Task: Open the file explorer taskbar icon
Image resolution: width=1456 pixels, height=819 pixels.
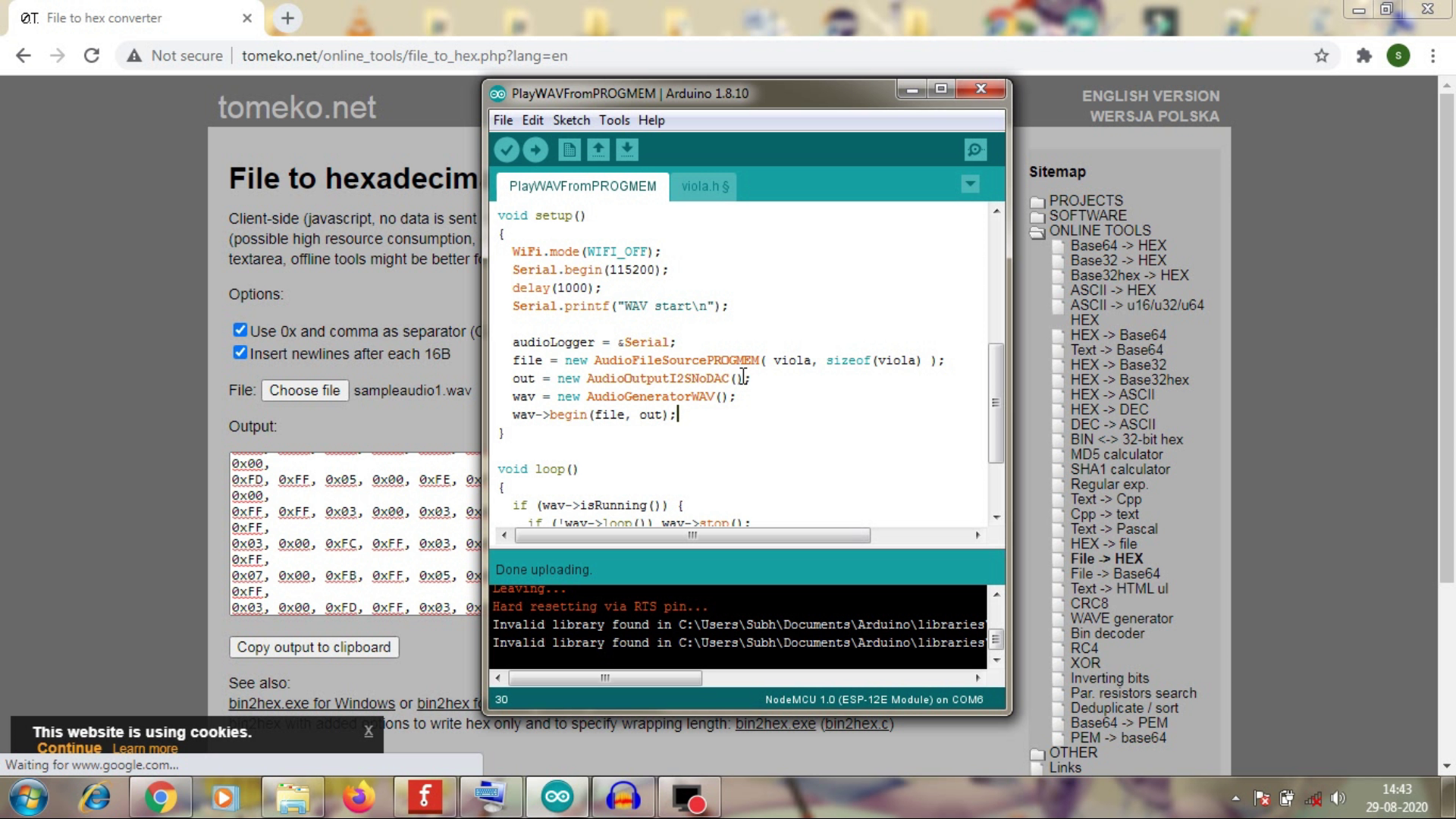Action: click(293, 798)
